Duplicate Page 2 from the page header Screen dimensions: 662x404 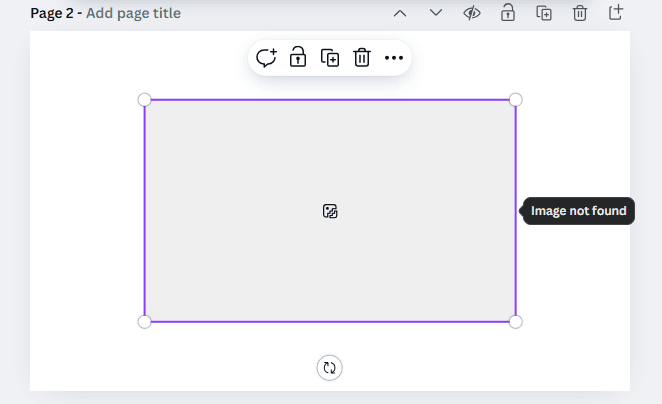click(544, 13)
